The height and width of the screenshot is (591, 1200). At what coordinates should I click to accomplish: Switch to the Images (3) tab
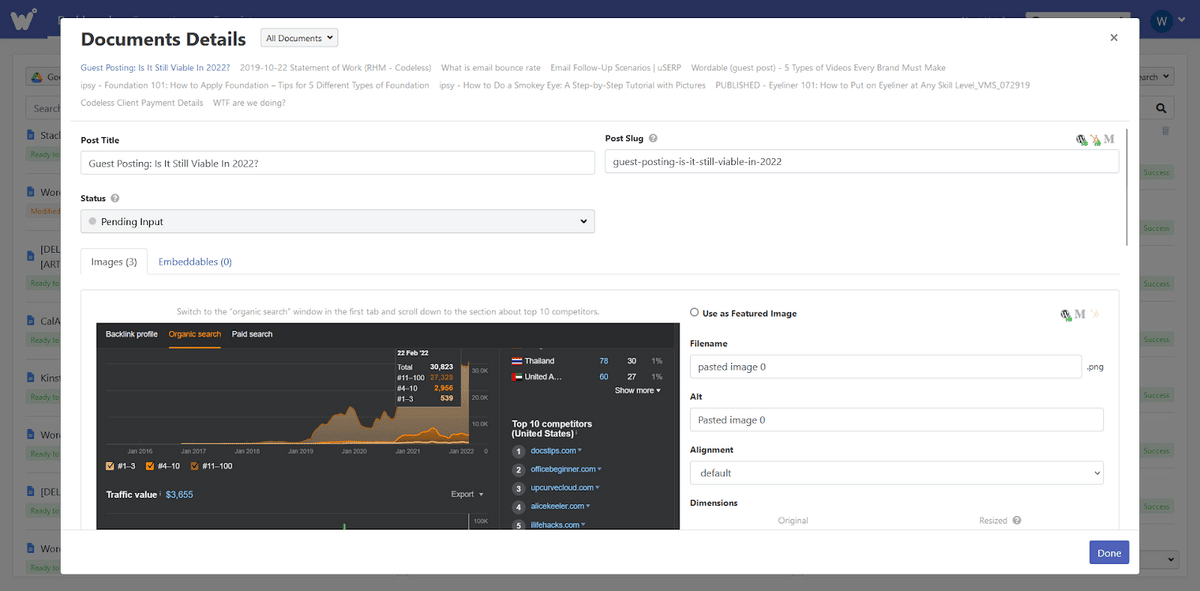114,262
